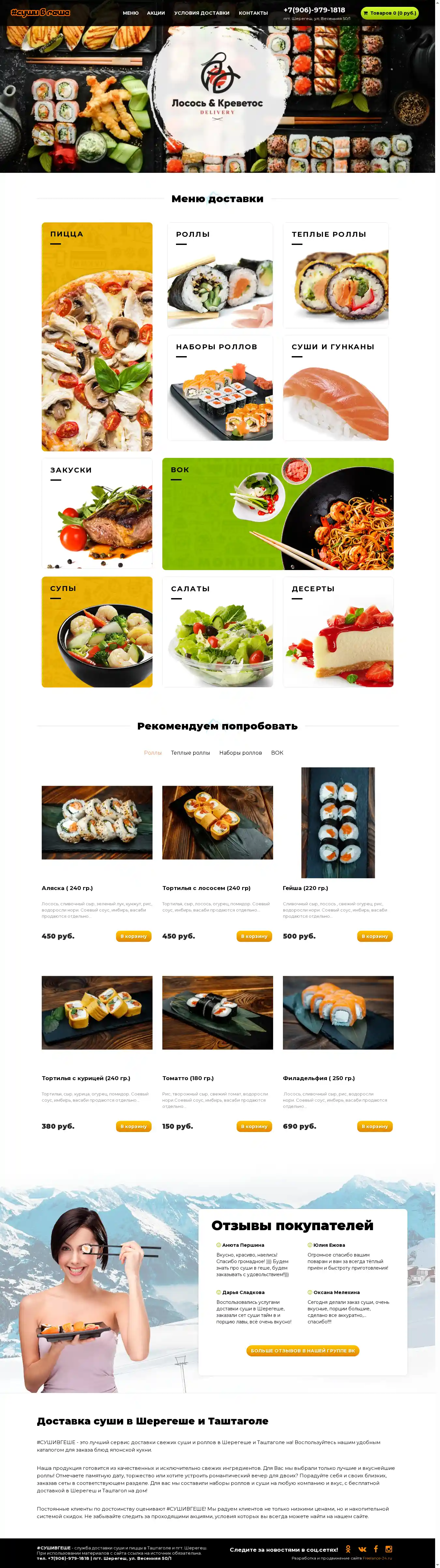Image resolution: width=440 pixels, height=1568 pixels.
Task: Open the Facebook icon in footer
Action: (x=375, y=1548)
